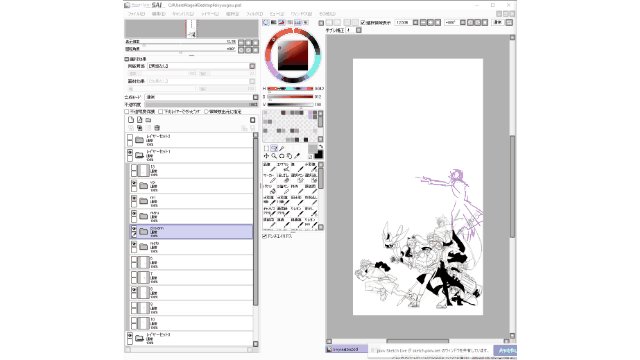Create a new normal layer

131,120
